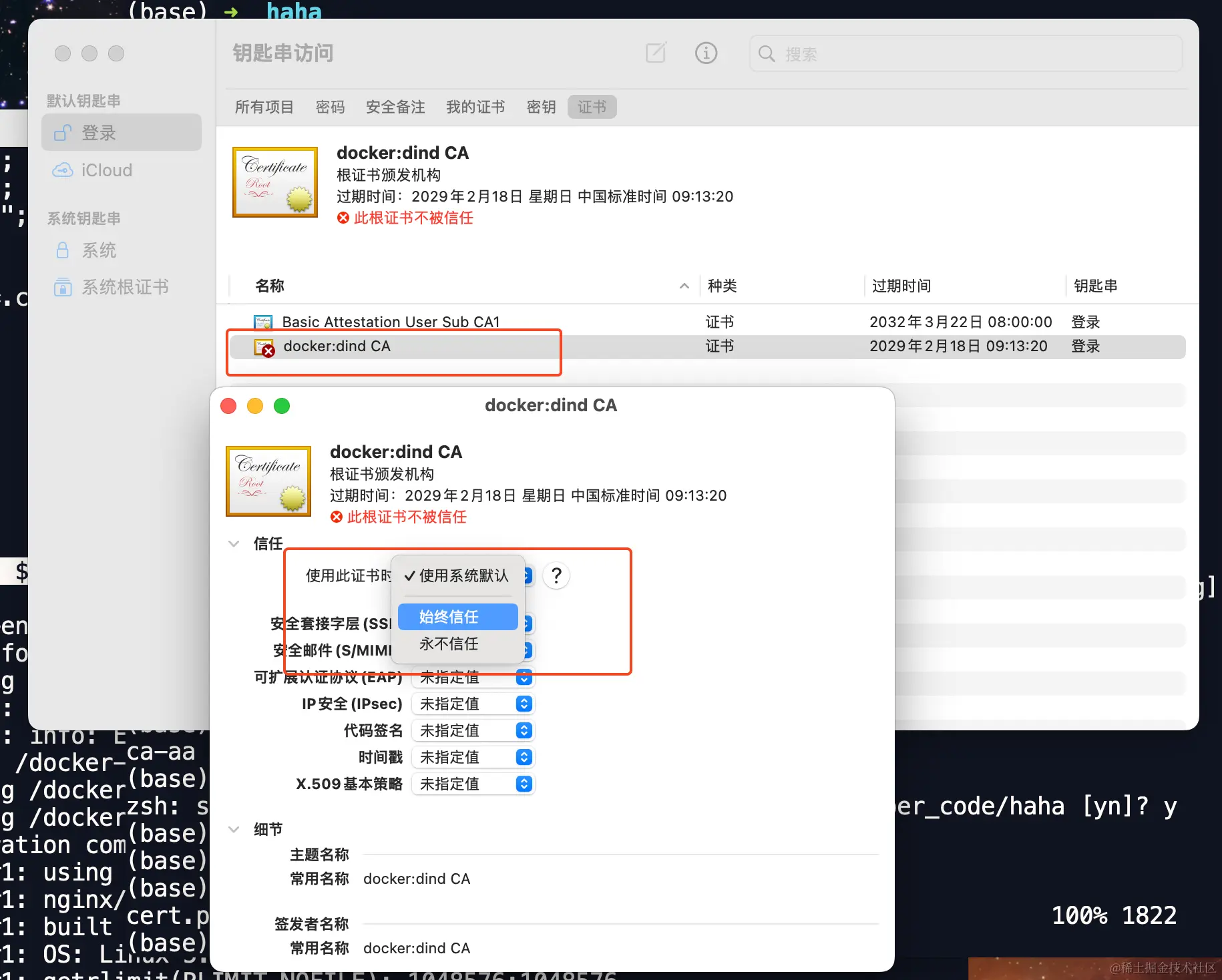Viewport: 1222px width, 980px height.
Task: Open the trust help question mark button
Action: click(x=556, y=575)
